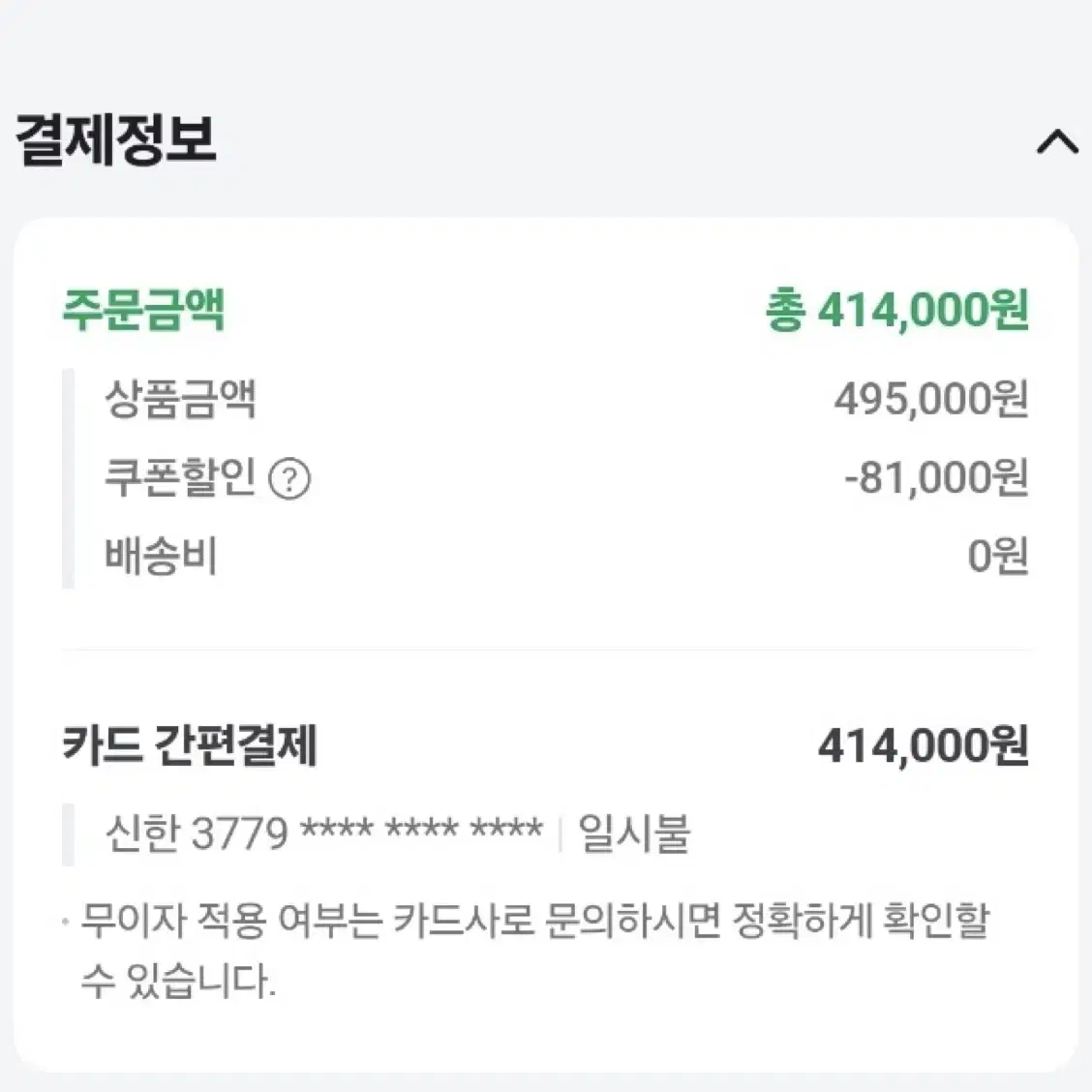Viewport: 1092px width, 1092px height.
Task: Tap the gray bar beside order details
Action: pos(68,478)
